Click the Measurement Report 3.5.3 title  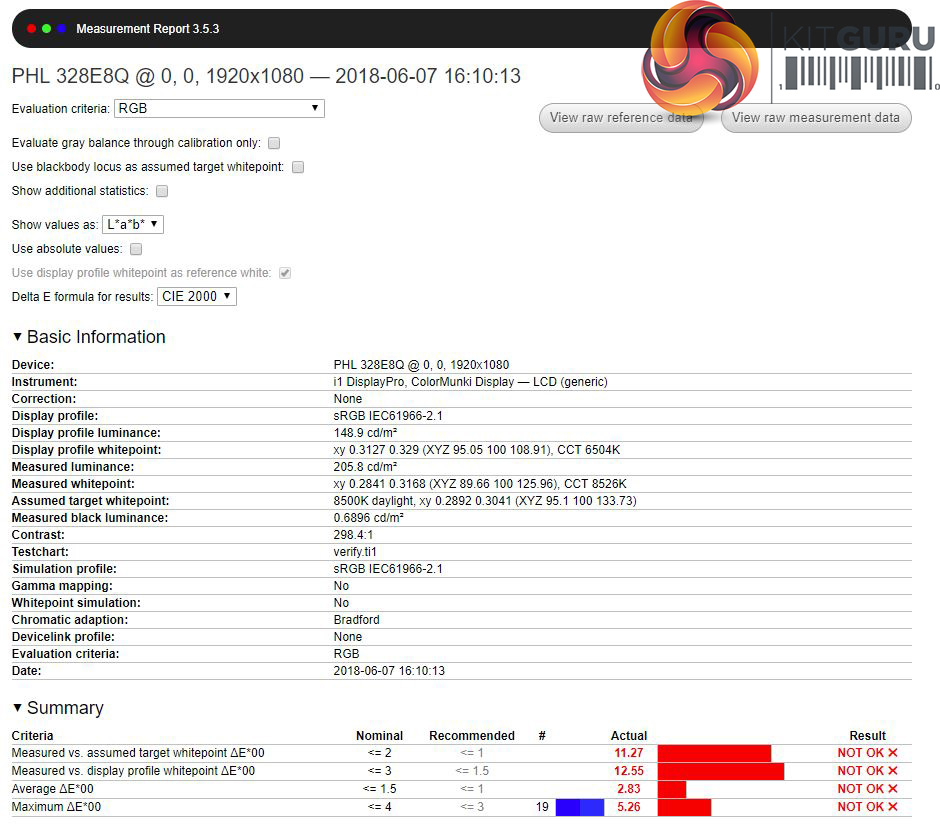point(147,29)
